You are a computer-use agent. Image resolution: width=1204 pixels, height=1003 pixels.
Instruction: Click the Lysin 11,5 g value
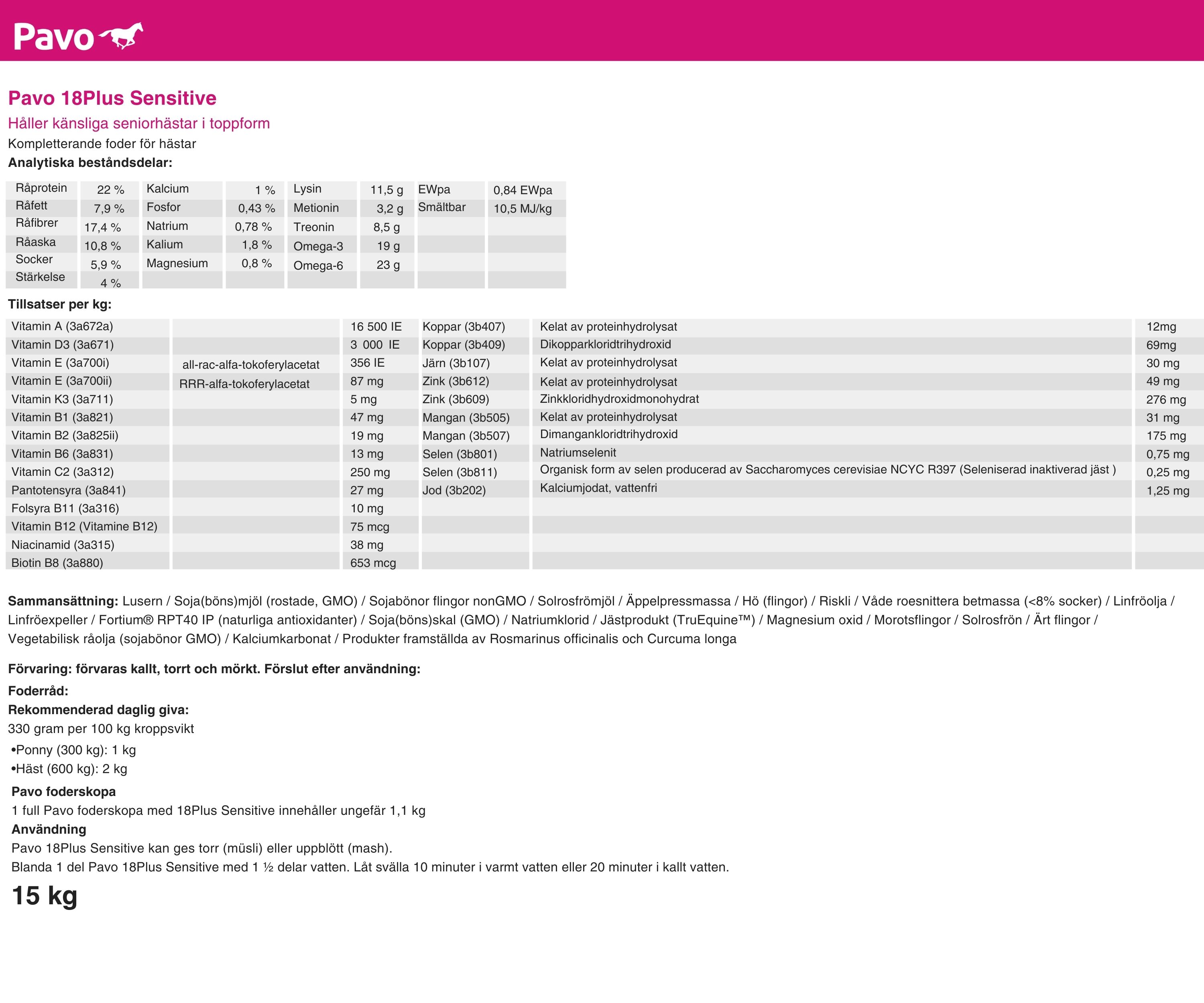[x=386, y=190]
